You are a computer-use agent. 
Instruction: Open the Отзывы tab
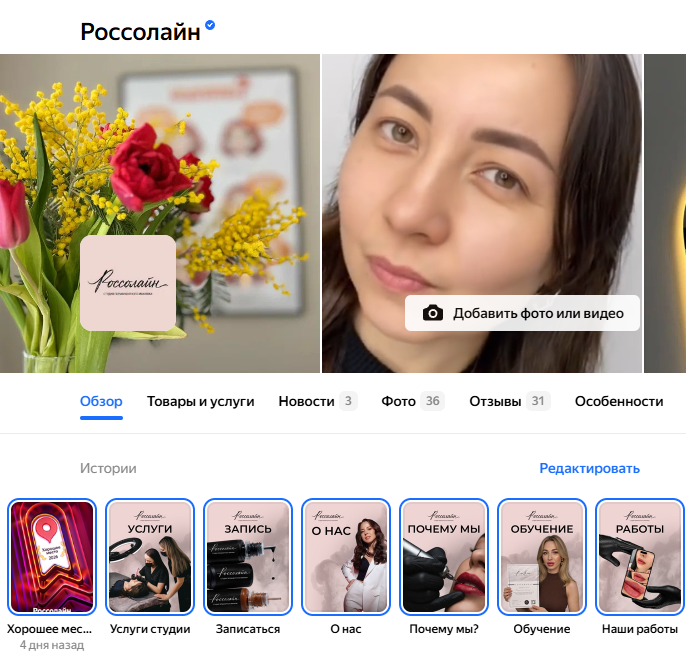[x=510, y=401]
